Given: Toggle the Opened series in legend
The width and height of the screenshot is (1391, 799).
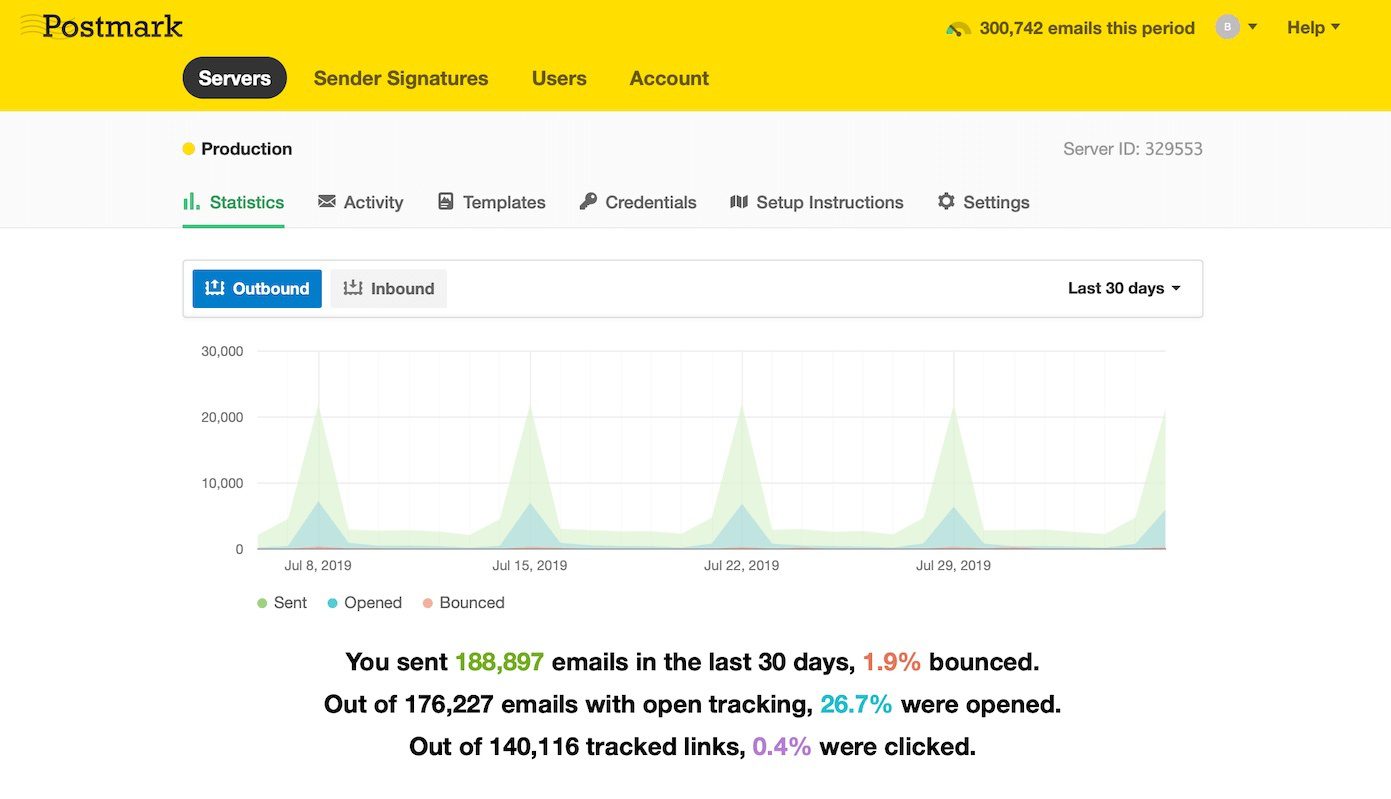Looking at the screenshot, I should pos(364,603).
